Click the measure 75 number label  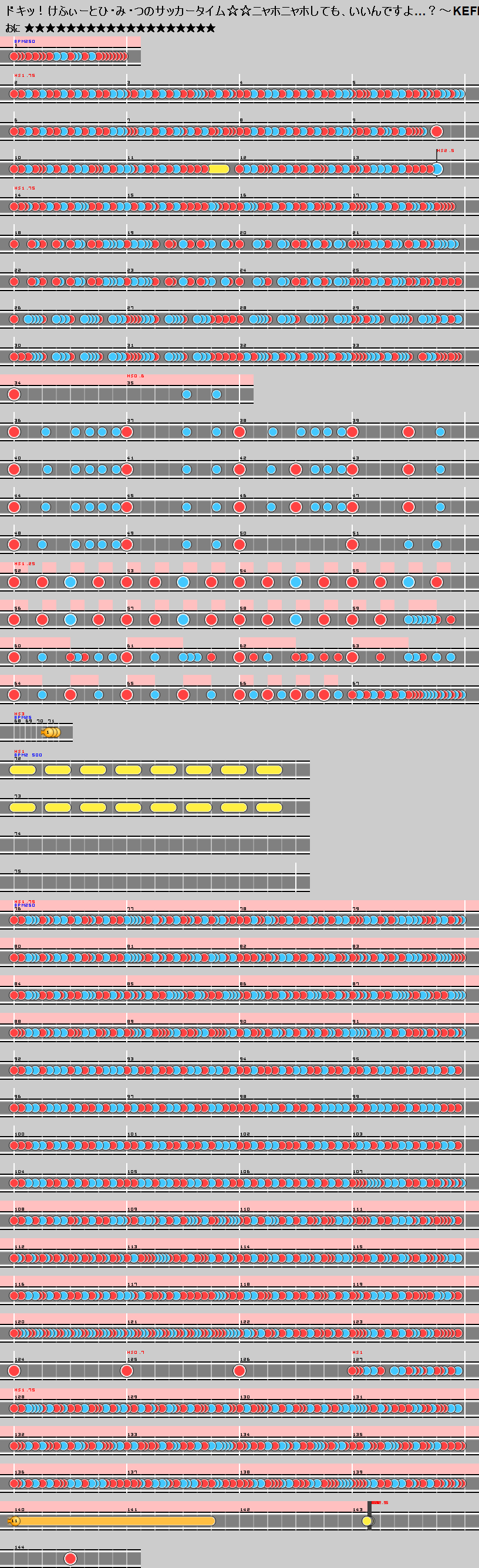[x=18, y=871]
